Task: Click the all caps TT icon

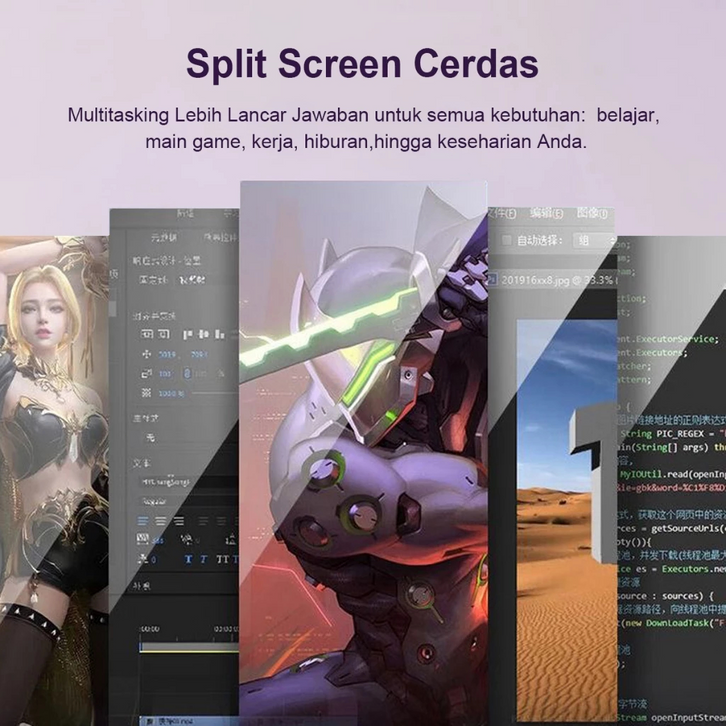Action: 223,559
